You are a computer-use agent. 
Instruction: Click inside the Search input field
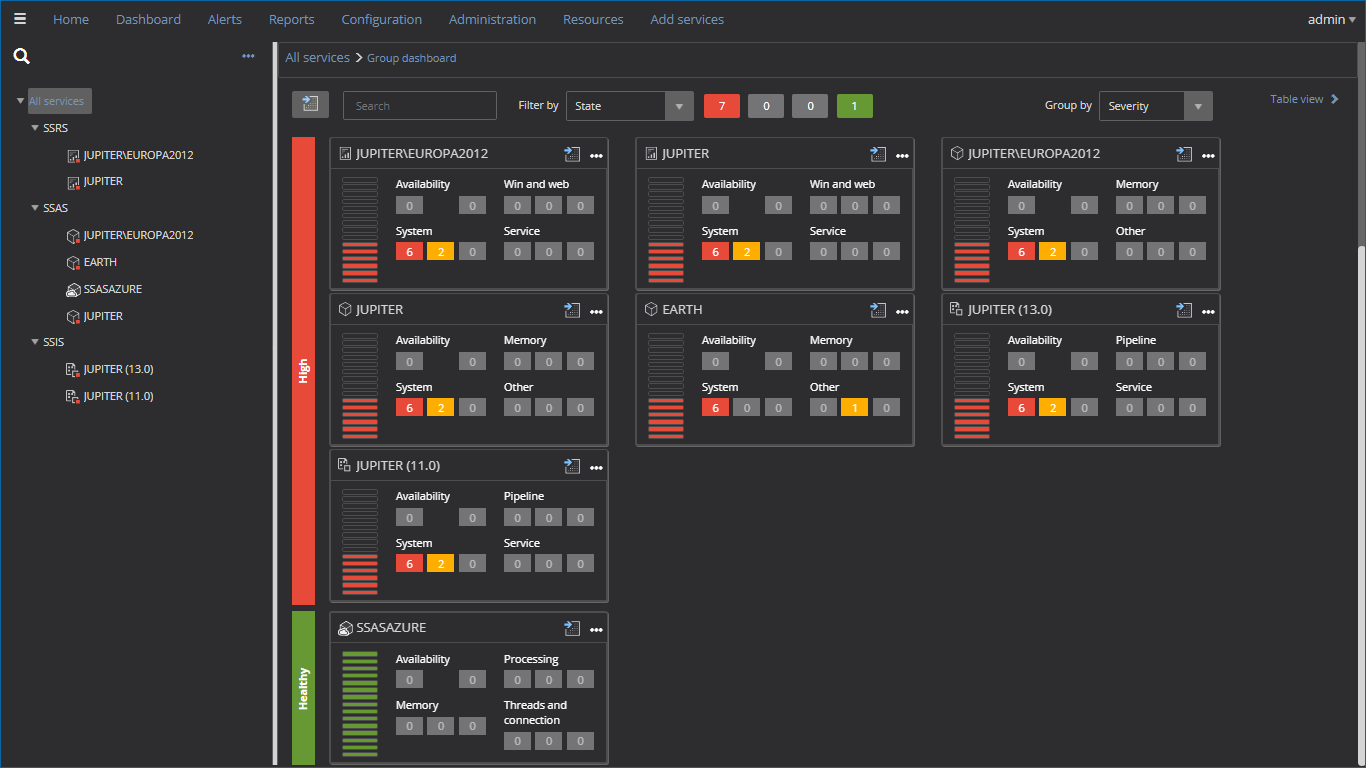[x=419, y=105]
